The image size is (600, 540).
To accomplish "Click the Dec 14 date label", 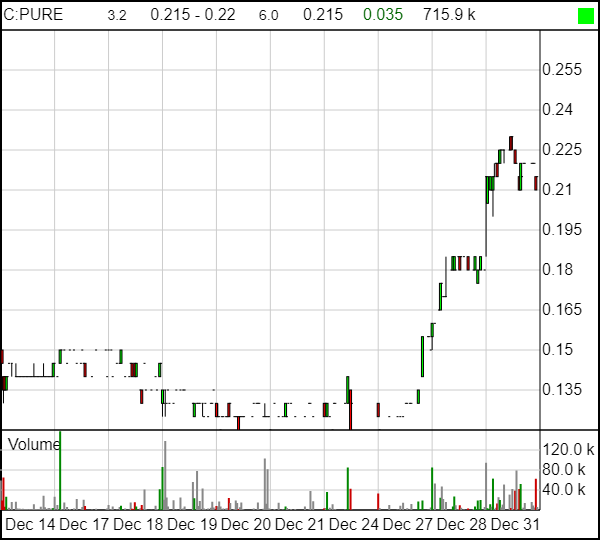I will coord(30,524).
